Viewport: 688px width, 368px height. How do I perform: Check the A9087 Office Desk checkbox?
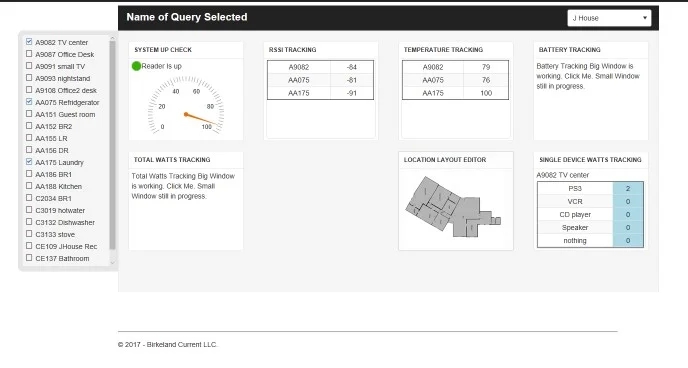click(29, 54)
